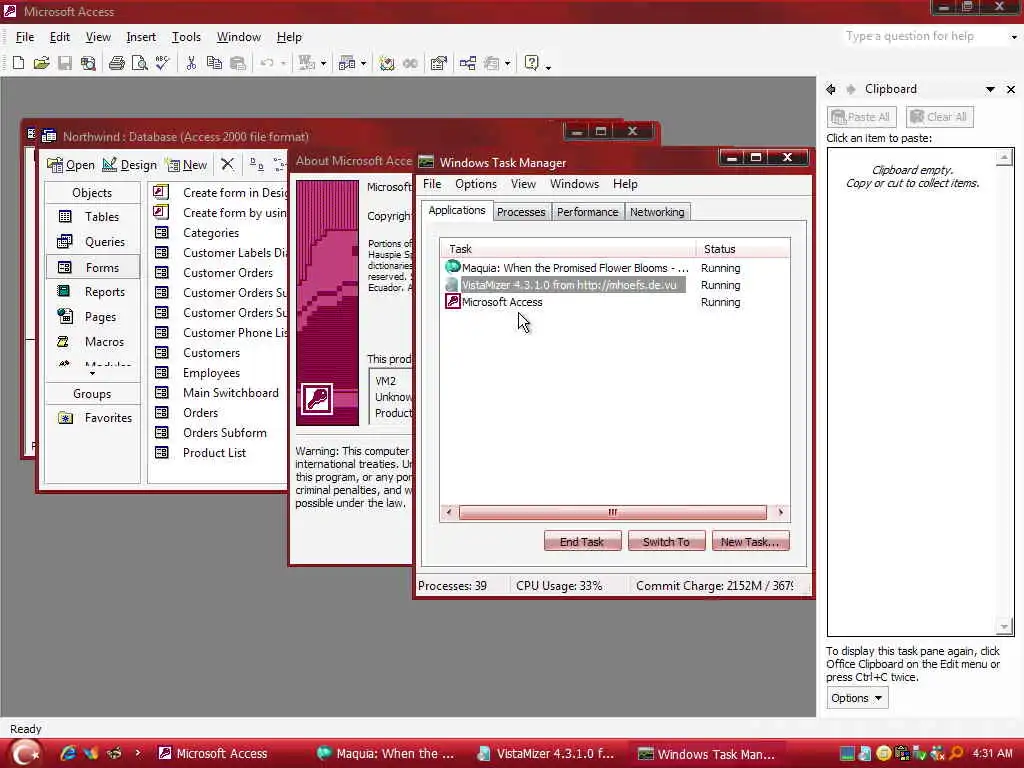1024x768 pixels.
Task: Select Tables in the Objects bar
Action: 93,217
